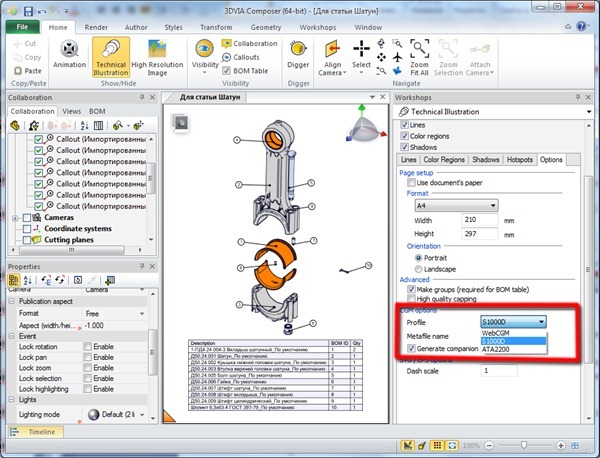
Task: Toggle the Color regions checkbox
Action: [404, 136]
